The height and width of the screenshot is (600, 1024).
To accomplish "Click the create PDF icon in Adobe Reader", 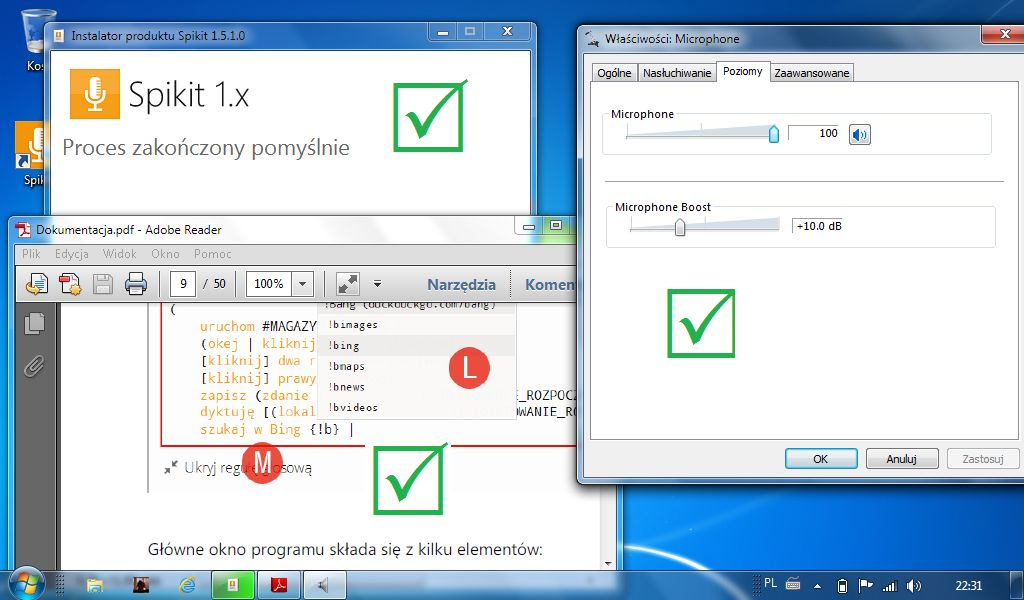I will pos(70,284).
